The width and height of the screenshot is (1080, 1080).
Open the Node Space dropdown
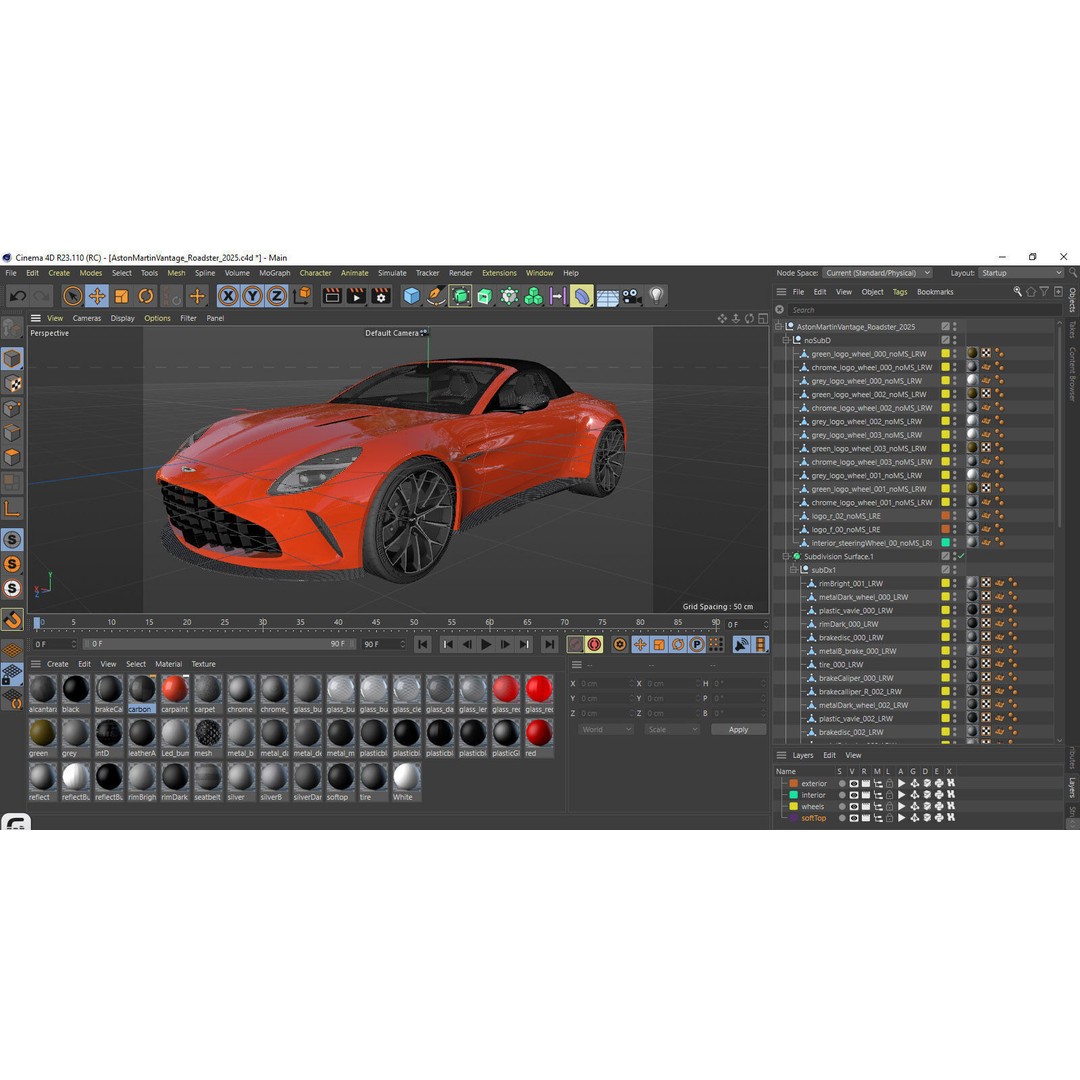point(878,273)
